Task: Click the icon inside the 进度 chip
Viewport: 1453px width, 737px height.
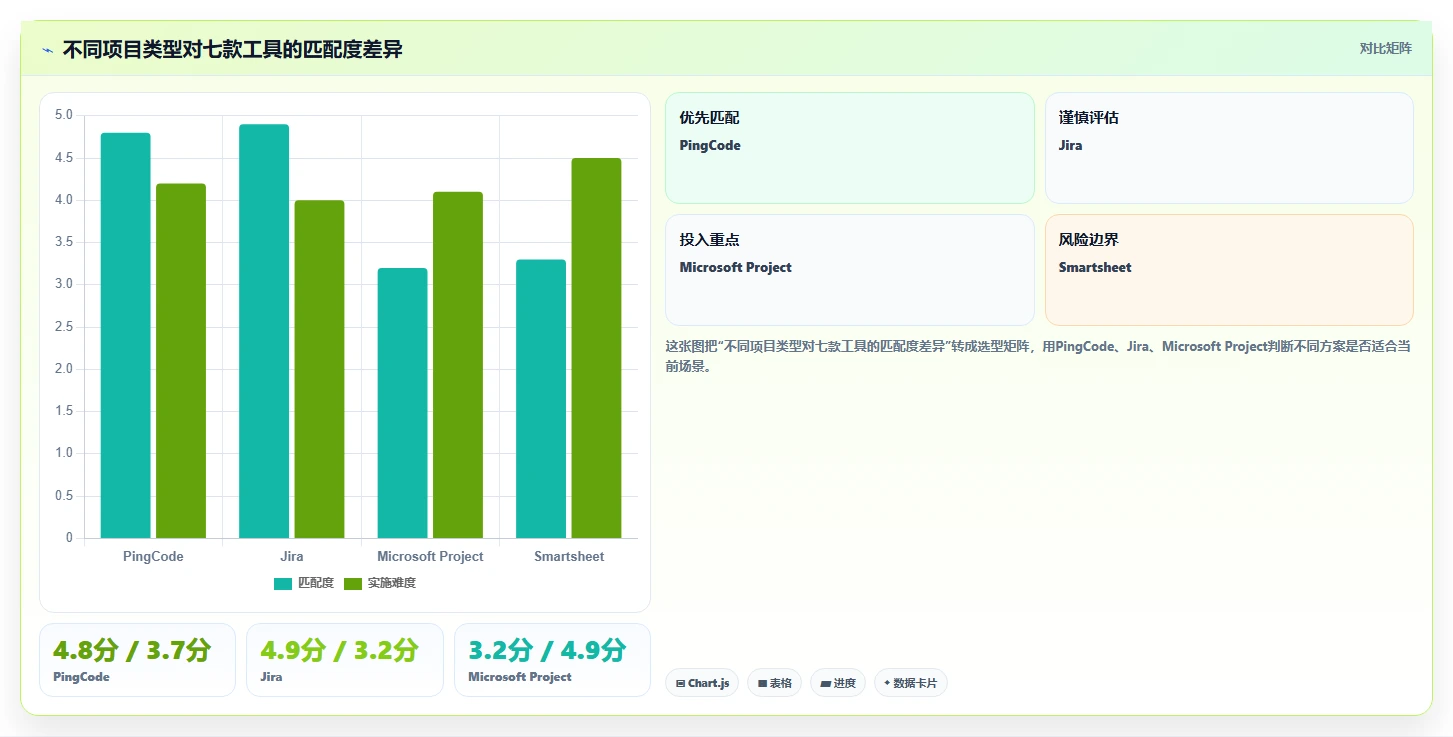Action: pyautogui.click(x=826, y=684)
